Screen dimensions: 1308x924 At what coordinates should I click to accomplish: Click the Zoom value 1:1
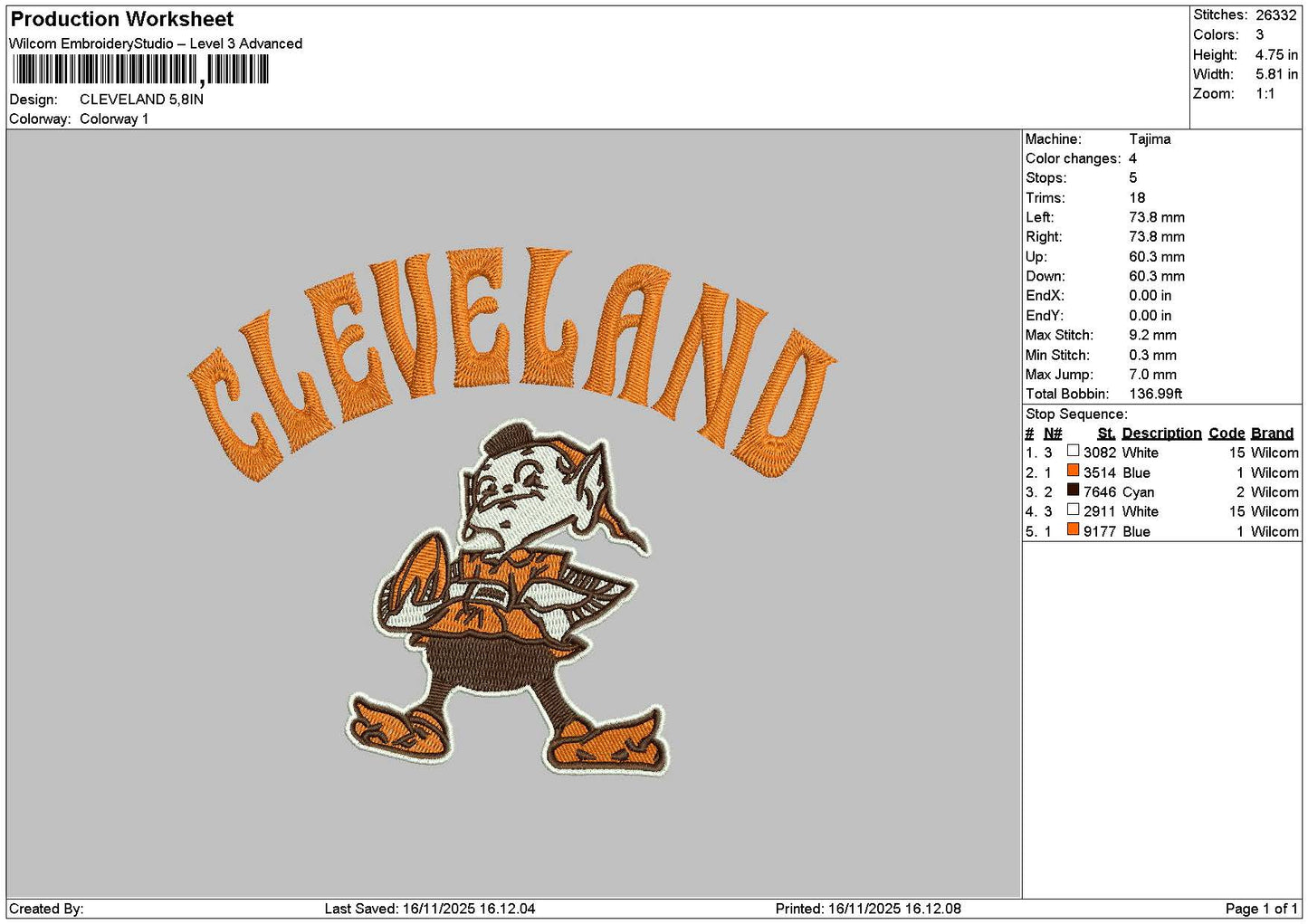click(1265, 94)
